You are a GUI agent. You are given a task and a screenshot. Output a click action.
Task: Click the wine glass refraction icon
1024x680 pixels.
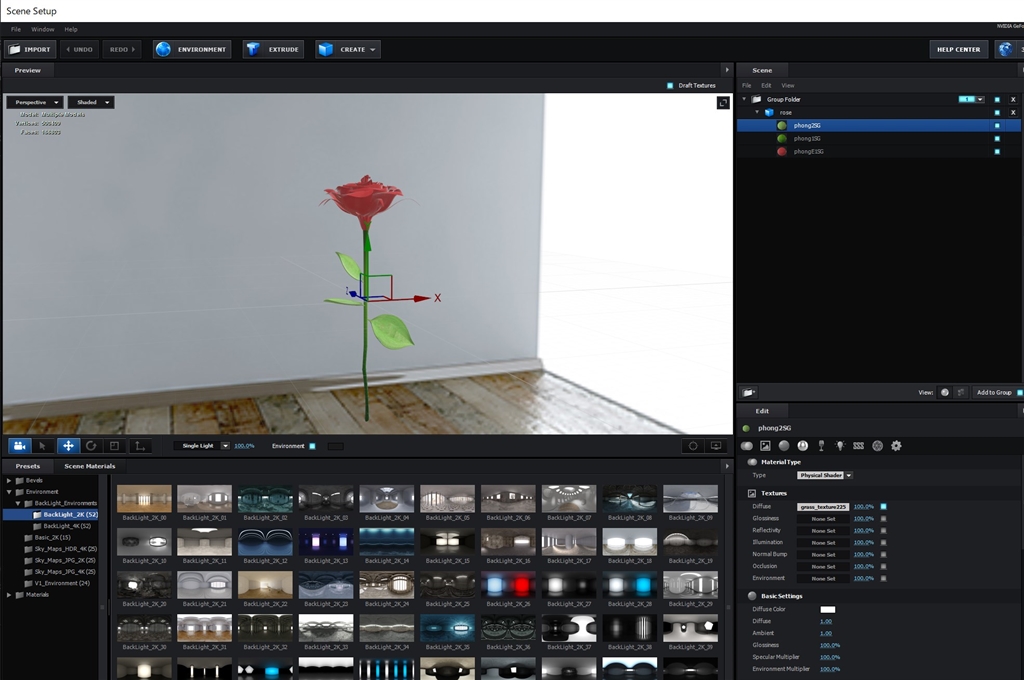(x=821, y=445)
